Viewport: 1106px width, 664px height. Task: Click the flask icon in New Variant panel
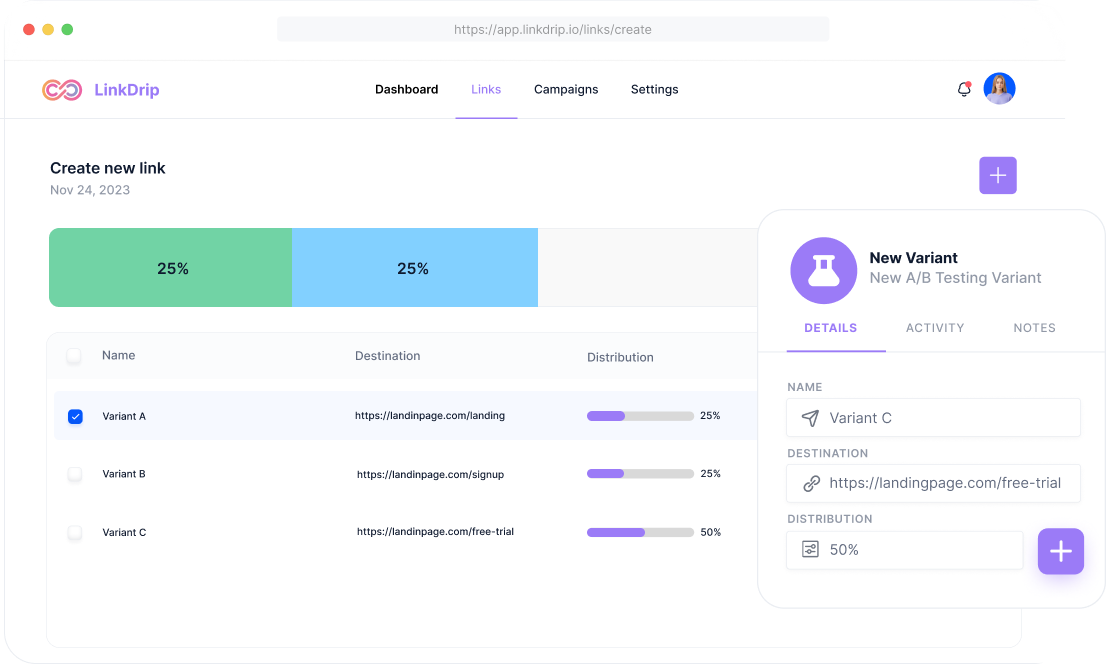click(x=823, y=270)
